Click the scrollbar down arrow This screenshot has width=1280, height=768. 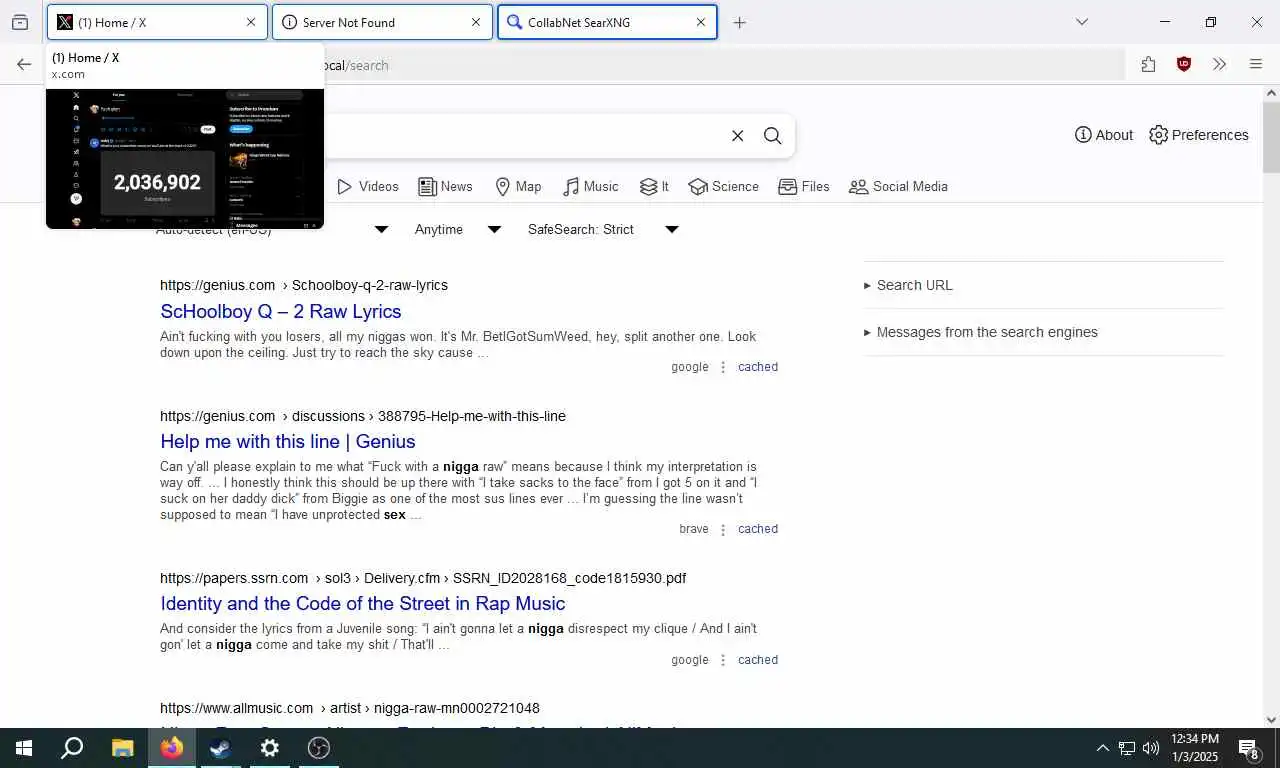[1271, 719]
